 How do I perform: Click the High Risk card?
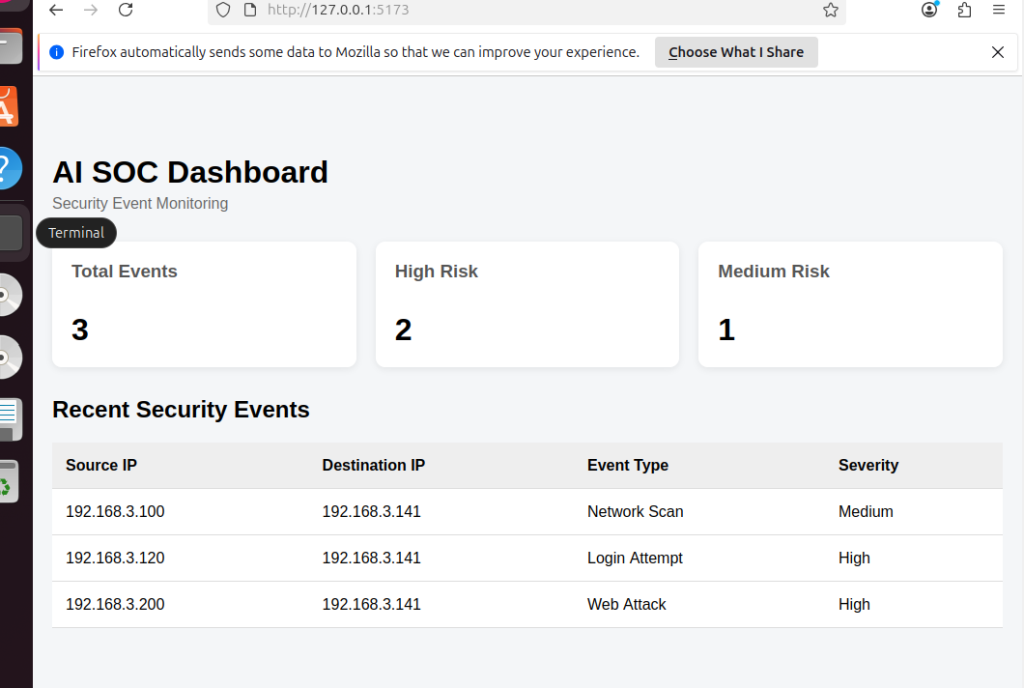pyautogui.click(x=527, y=304)
